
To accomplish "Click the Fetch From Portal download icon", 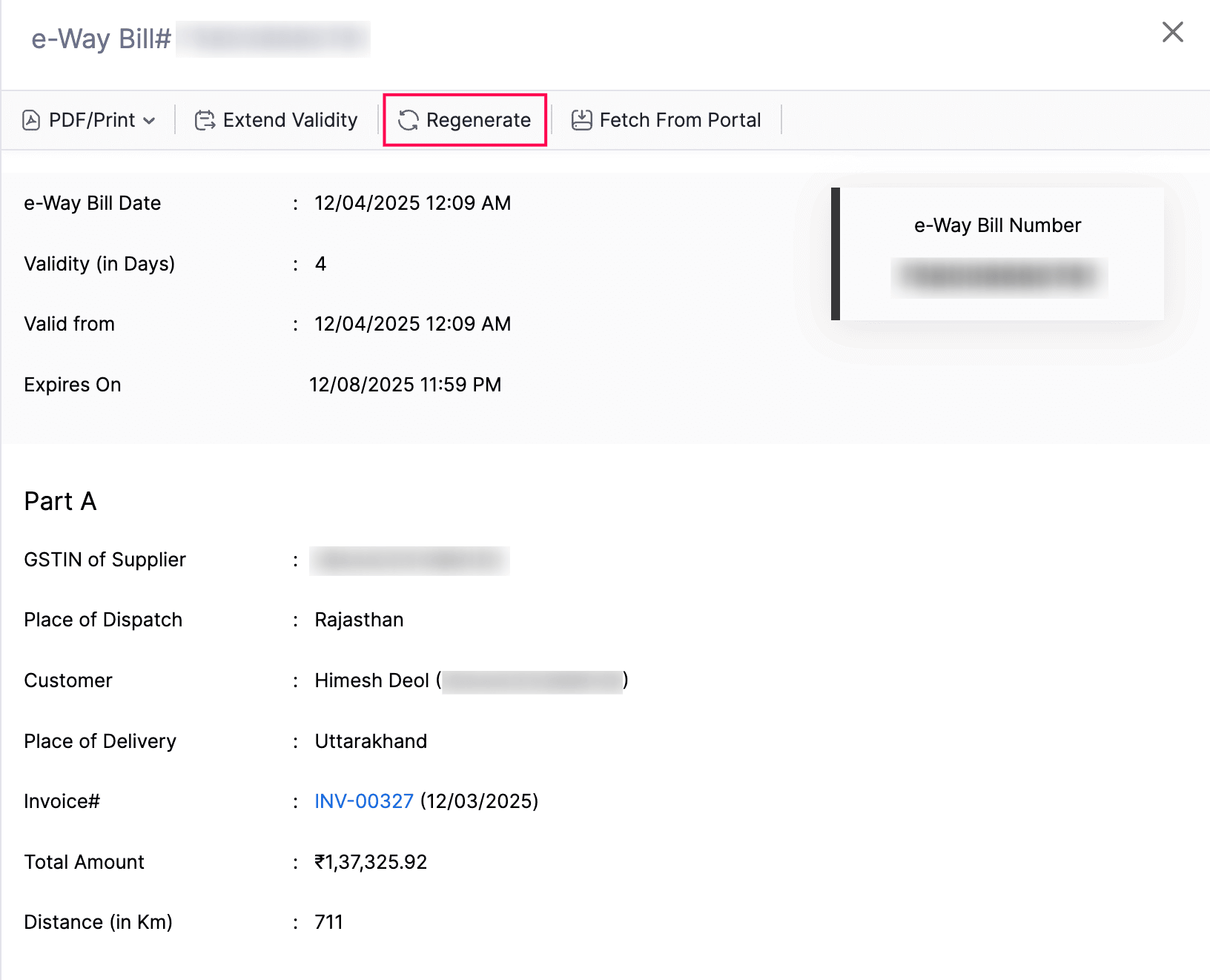I will tap(581, 120).
